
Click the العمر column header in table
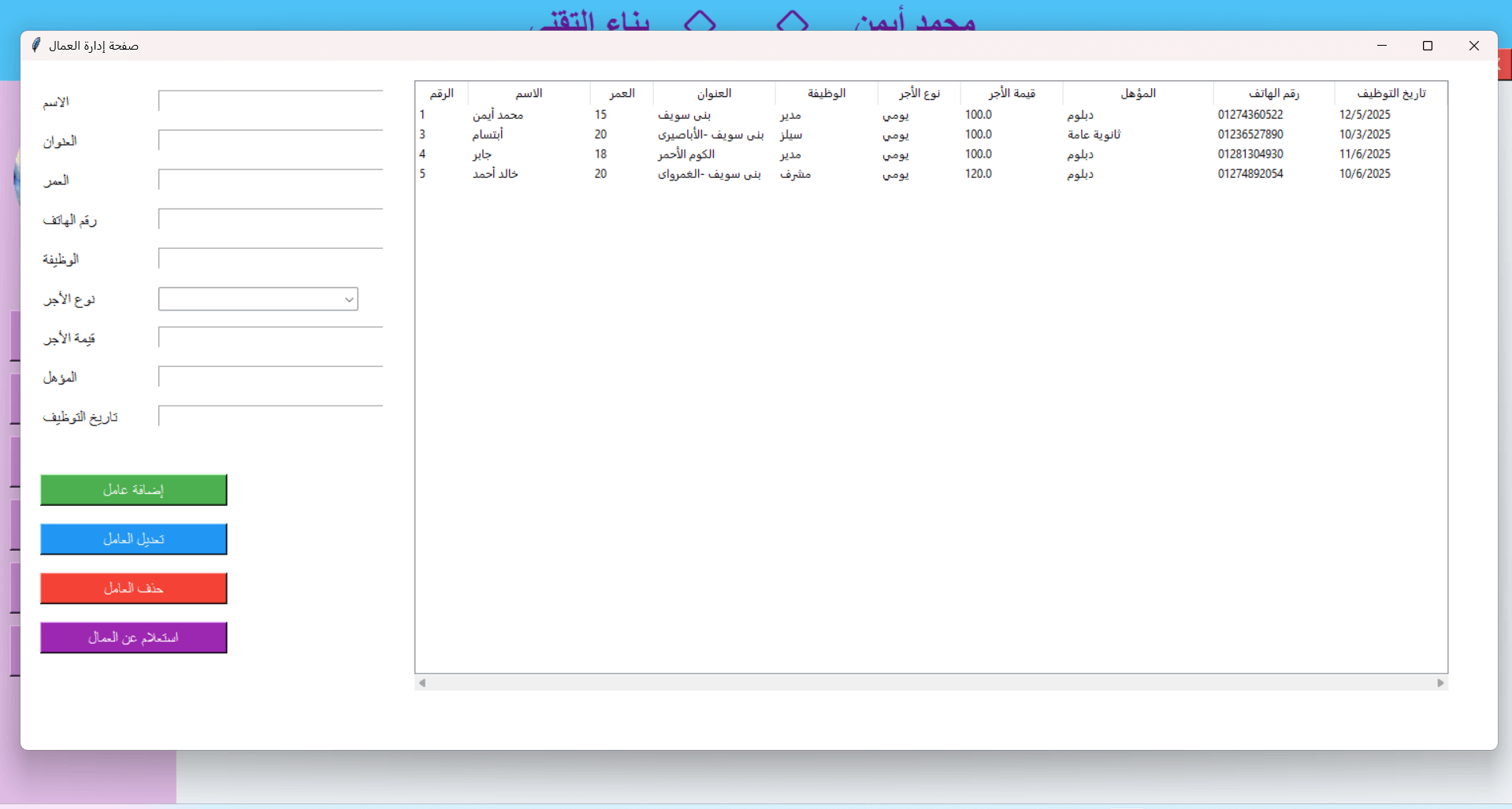622,93
